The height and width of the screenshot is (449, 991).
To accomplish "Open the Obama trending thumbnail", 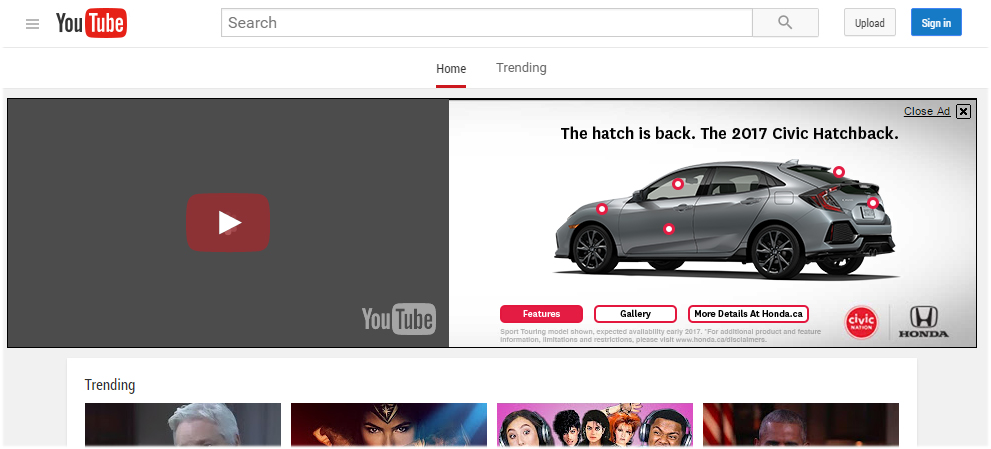I will pyautogui.click(x=801, y=425).
